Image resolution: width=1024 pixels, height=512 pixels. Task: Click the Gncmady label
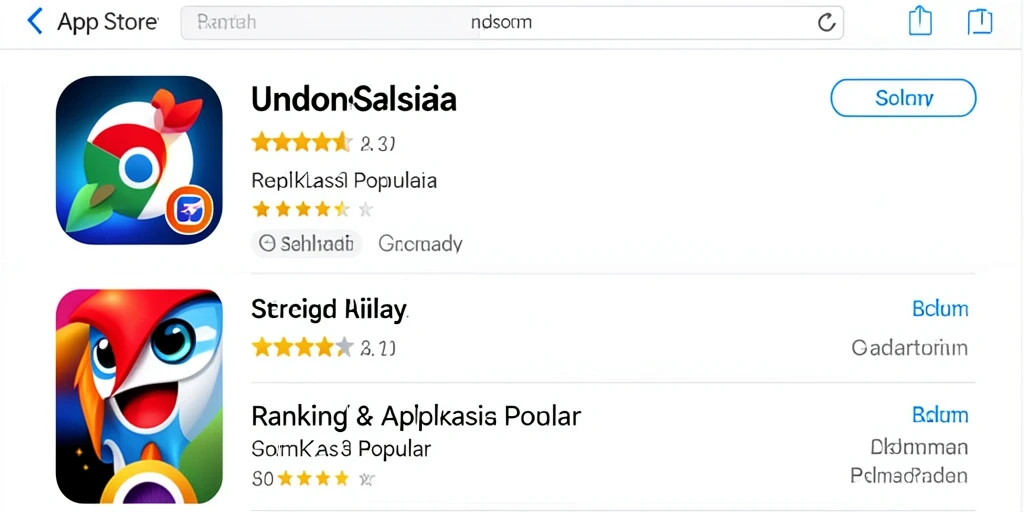(421, 244)
